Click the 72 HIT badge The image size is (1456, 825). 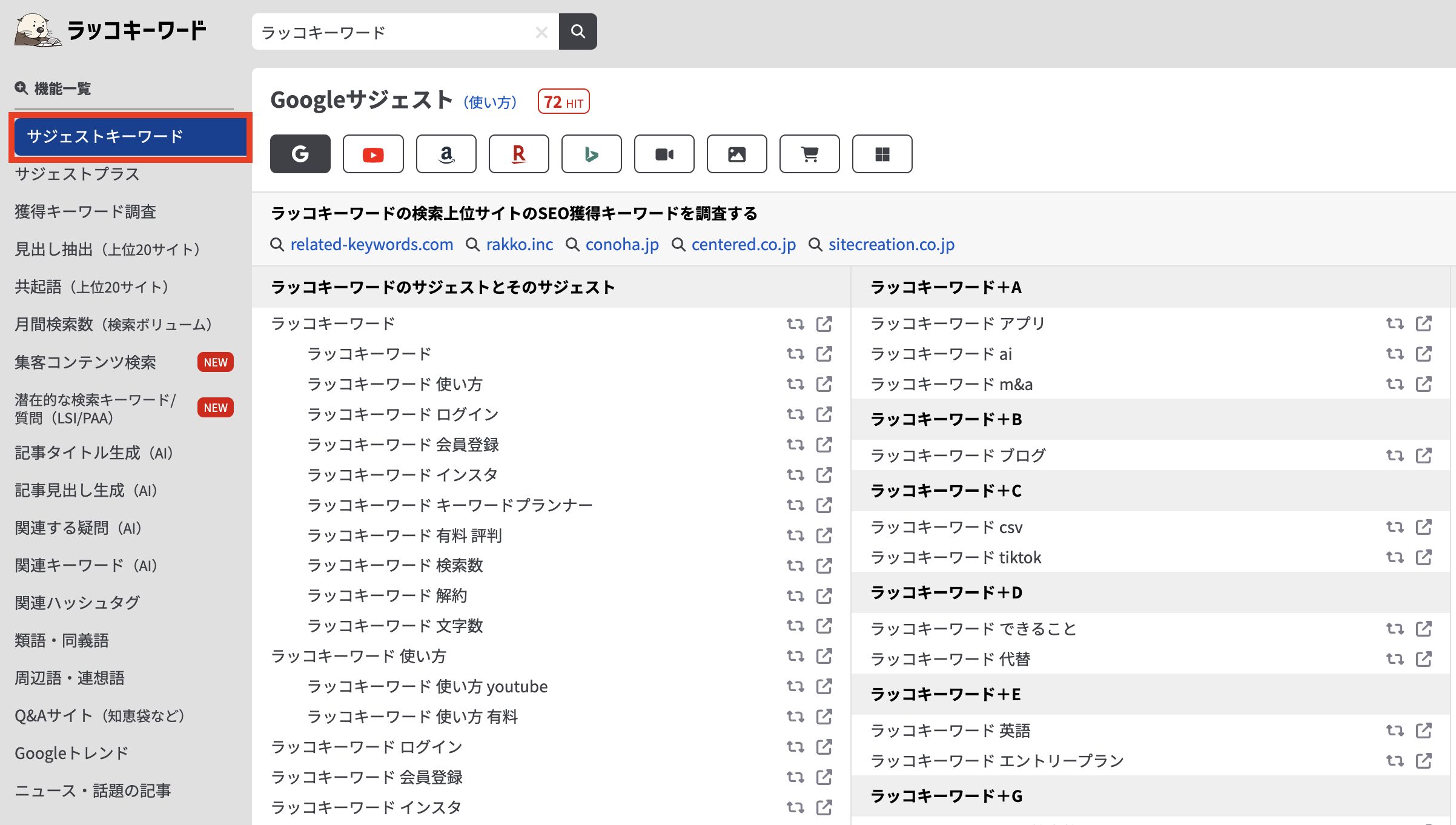tap(563, 102)
